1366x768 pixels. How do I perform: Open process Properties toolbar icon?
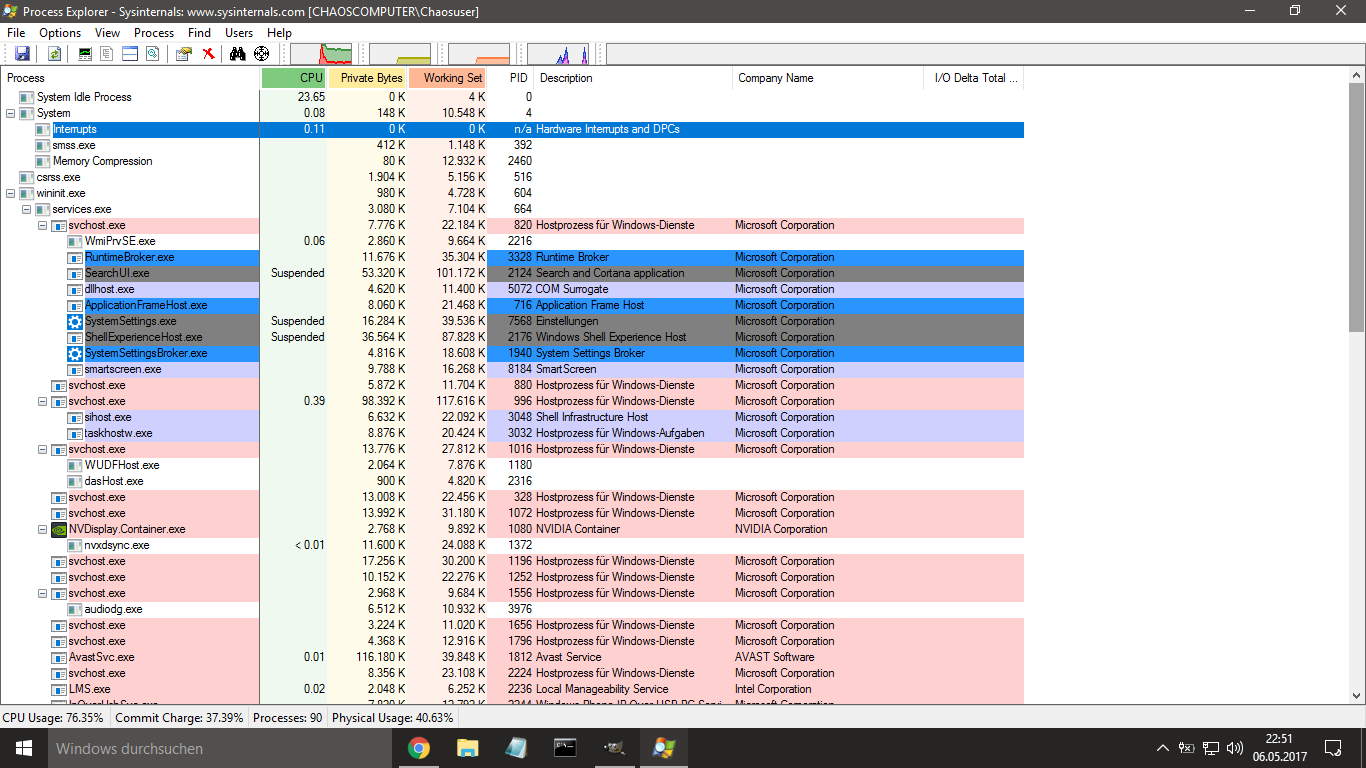coord(184,54)
